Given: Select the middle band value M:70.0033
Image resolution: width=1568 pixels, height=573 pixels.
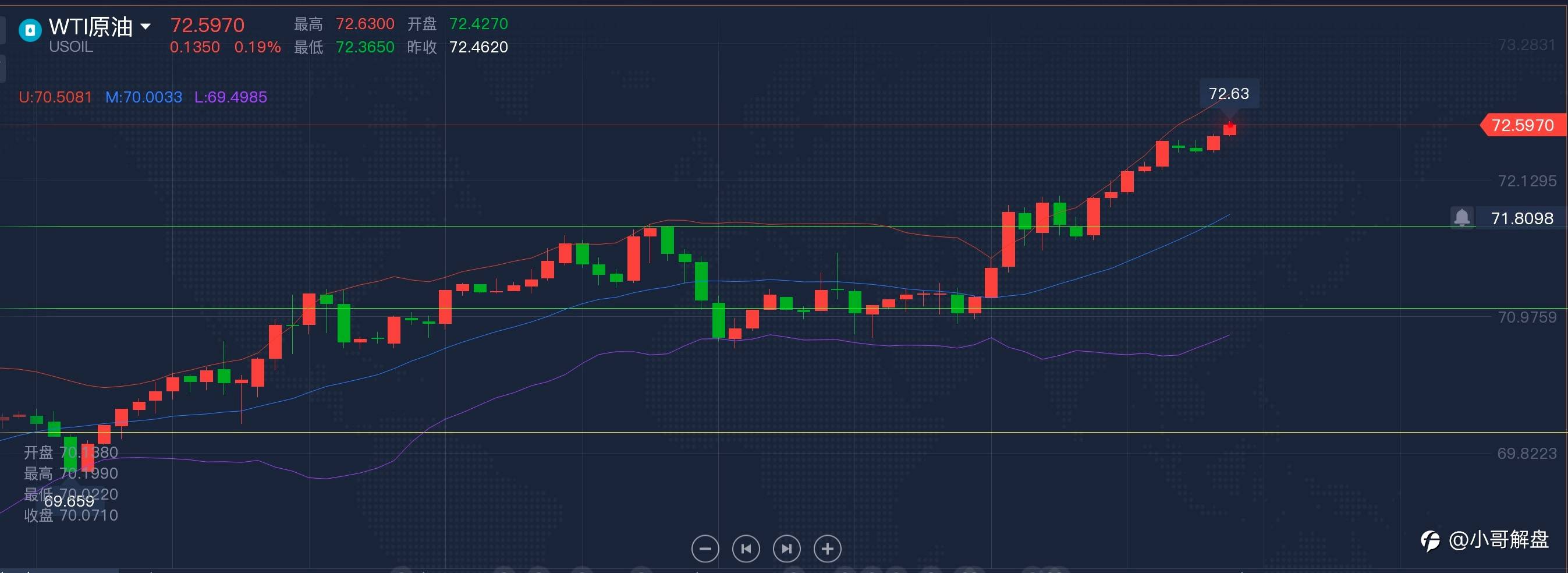Looking at the screenshot, I should (x=144, y=97).
